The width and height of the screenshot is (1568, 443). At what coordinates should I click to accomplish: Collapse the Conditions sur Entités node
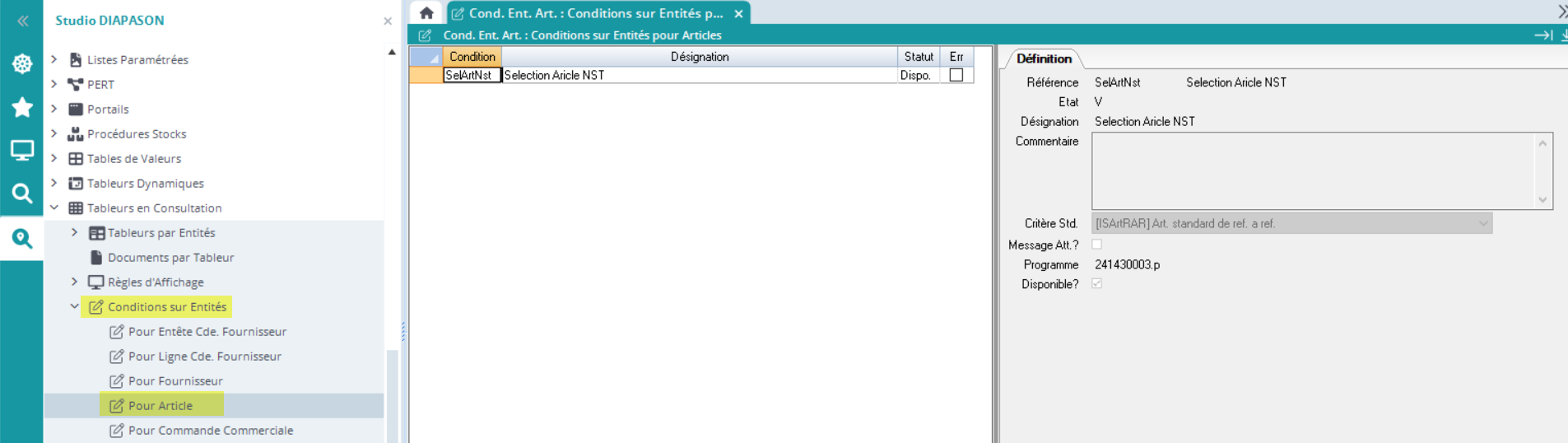74,306
